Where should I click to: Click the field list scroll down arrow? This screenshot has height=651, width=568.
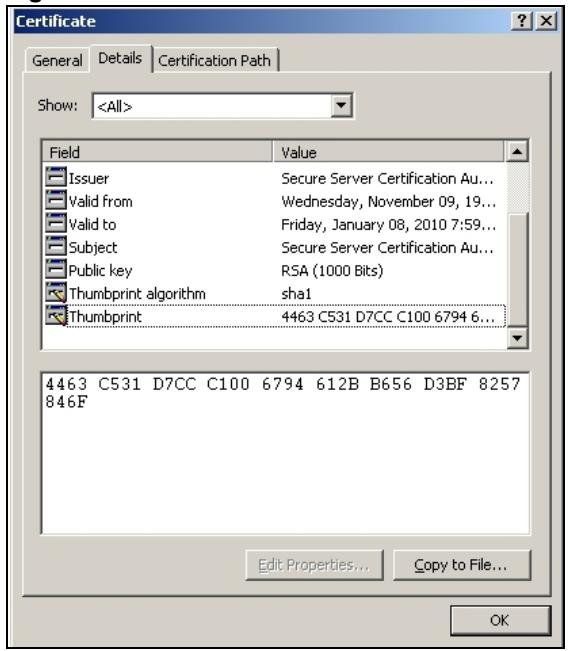(517, 338)
